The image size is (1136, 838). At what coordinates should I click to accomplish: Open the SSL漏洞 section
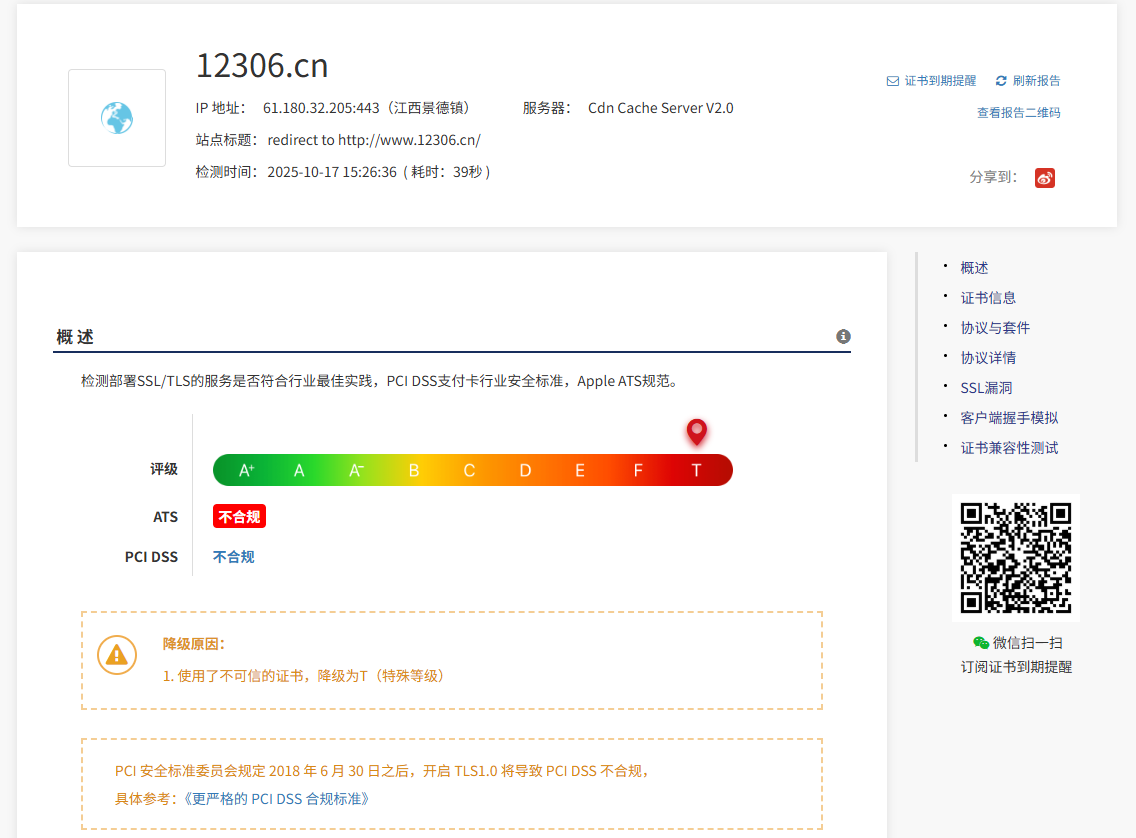tap(985, 387)
